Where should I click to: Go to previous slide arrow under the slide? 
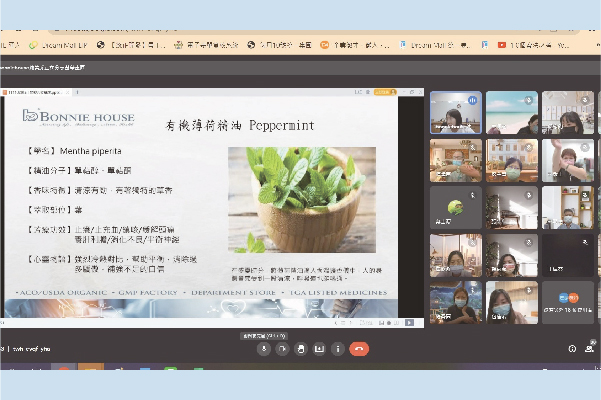coord(337,323)
